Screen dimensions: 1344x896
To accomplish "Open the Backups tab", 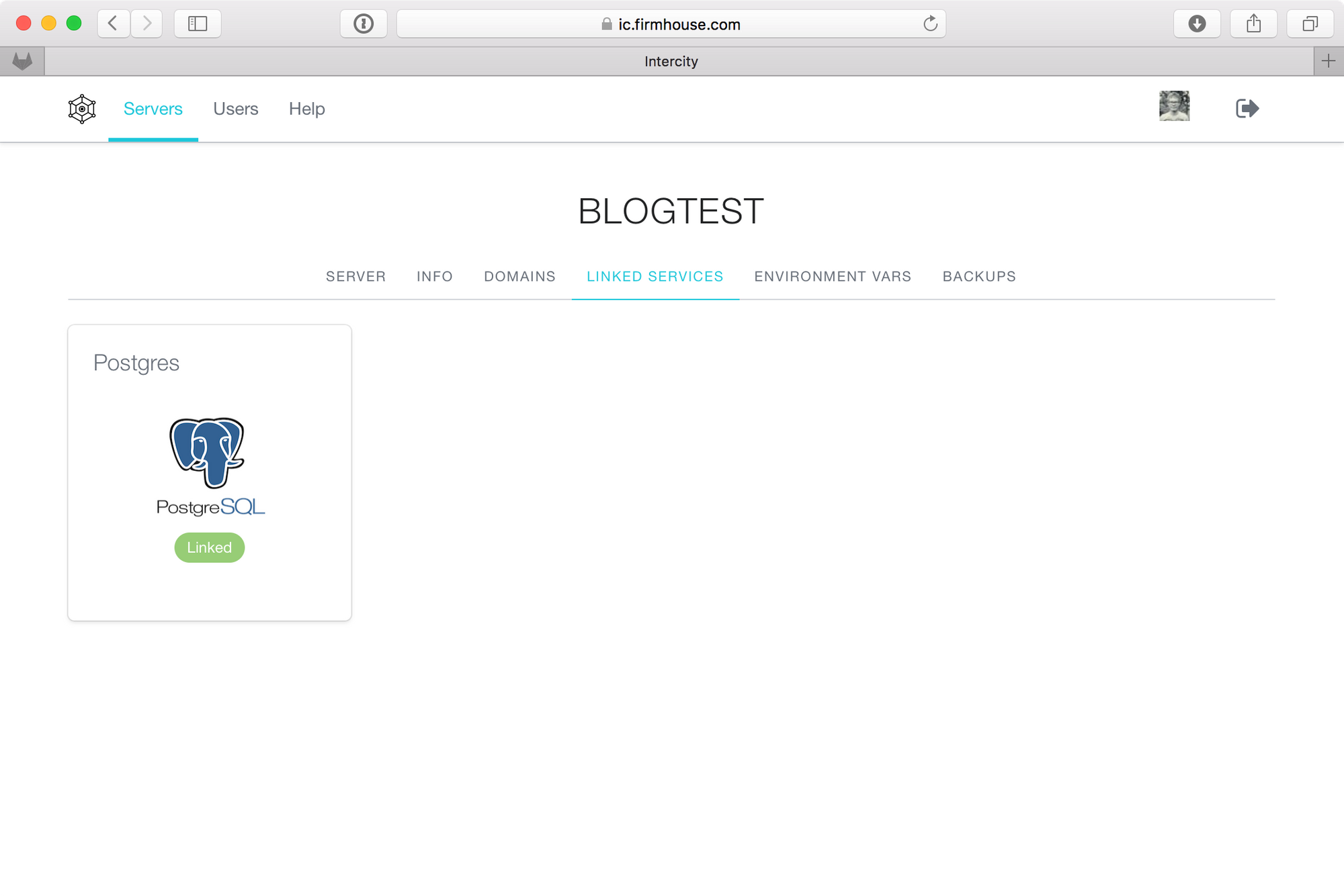I will [979, 277].
